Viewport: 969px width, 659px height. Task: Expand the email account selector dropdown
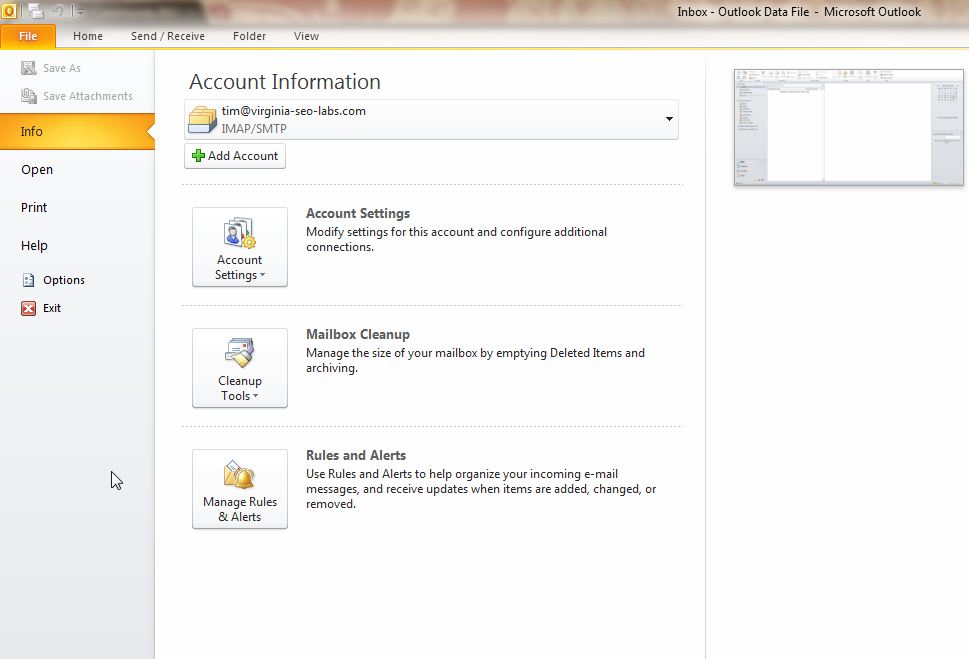click(668, 119)
